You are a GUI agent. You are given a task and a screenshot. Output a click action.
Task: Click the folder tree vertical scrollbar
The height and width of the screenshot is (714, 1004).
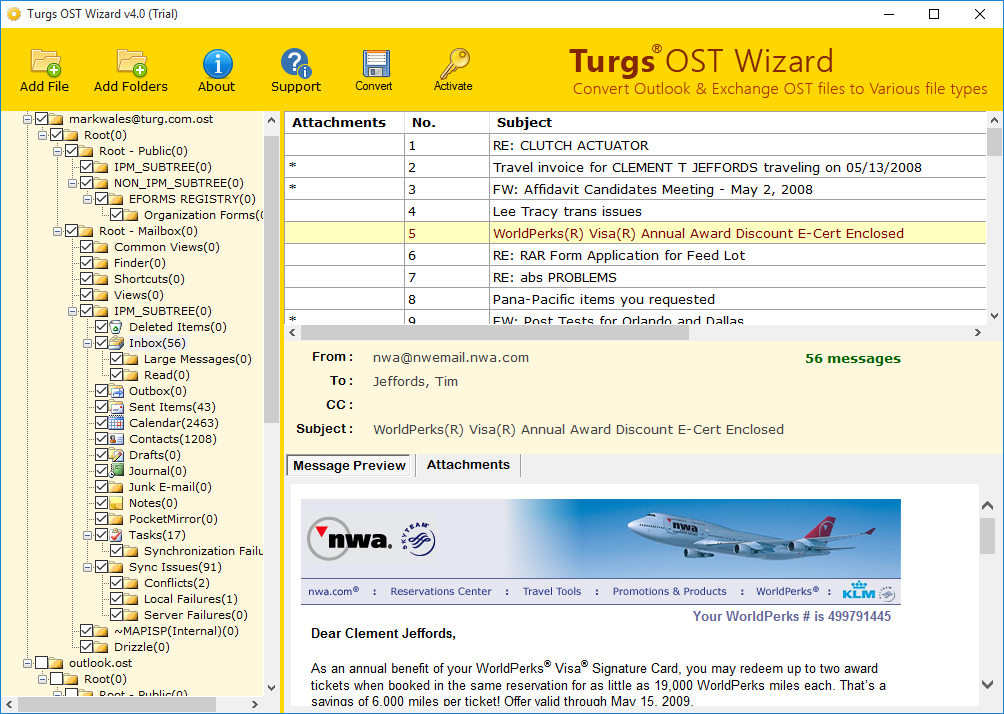pos(271,279)
